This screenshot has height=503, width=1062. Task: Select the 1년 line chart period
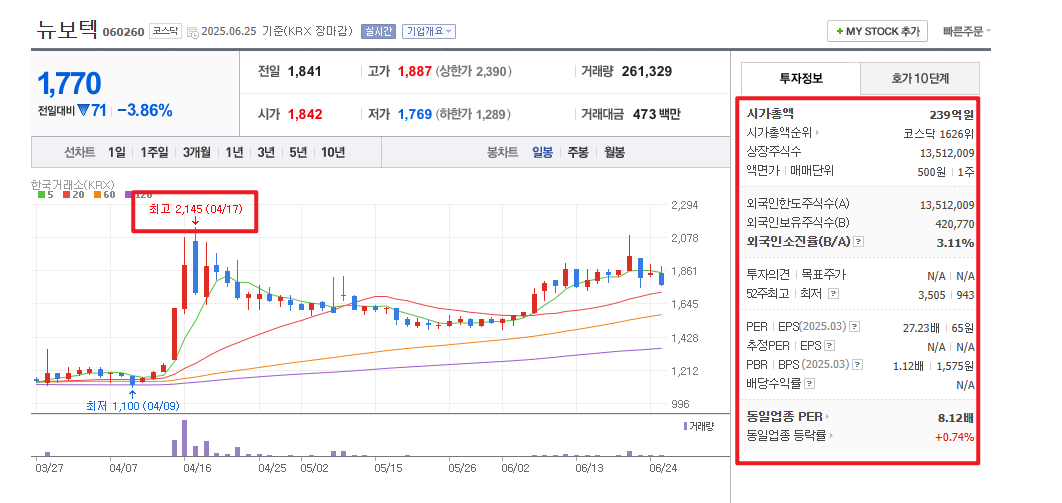(x=234, y=152)
